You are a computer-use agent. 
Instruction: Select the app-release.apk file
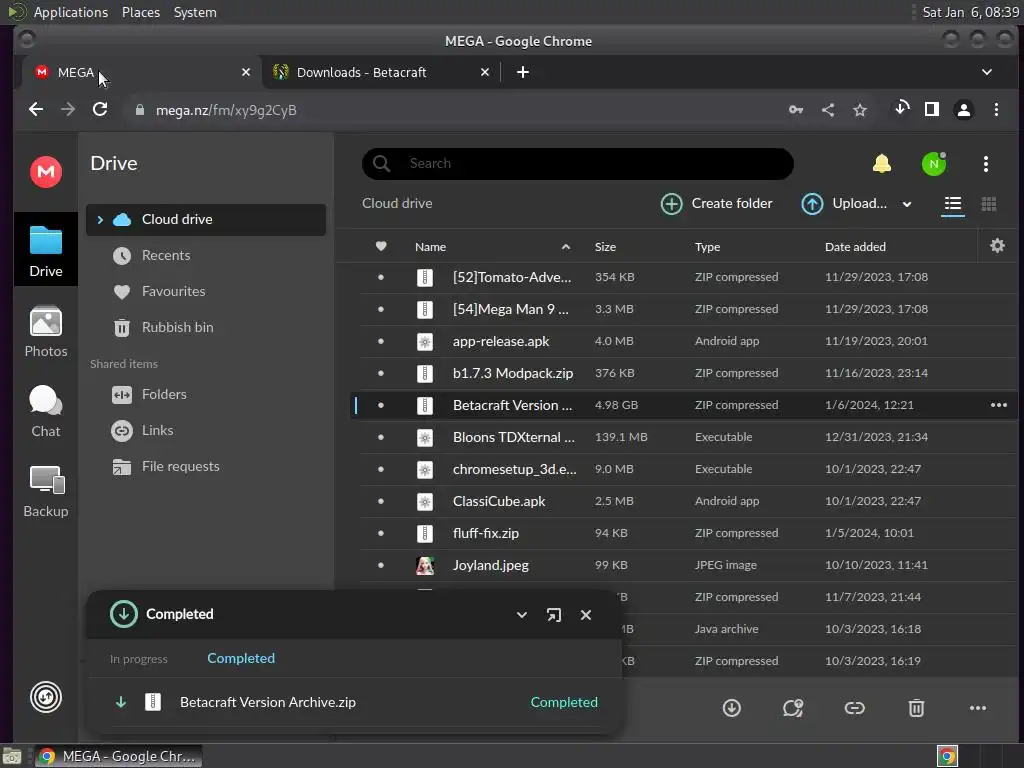pyautogui.click(x=686, y=341)
